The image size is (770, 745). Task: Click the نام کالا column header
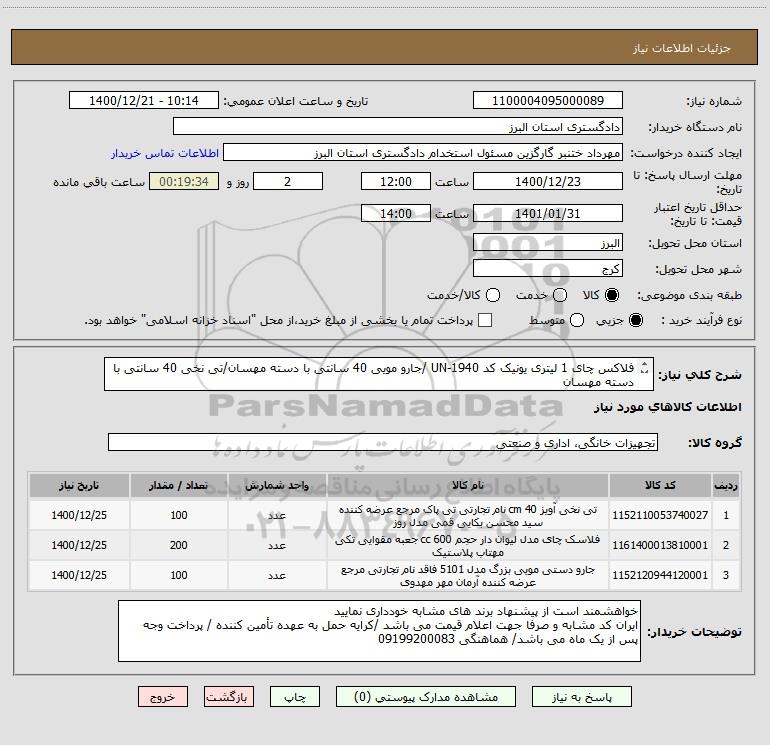point(468,485)
